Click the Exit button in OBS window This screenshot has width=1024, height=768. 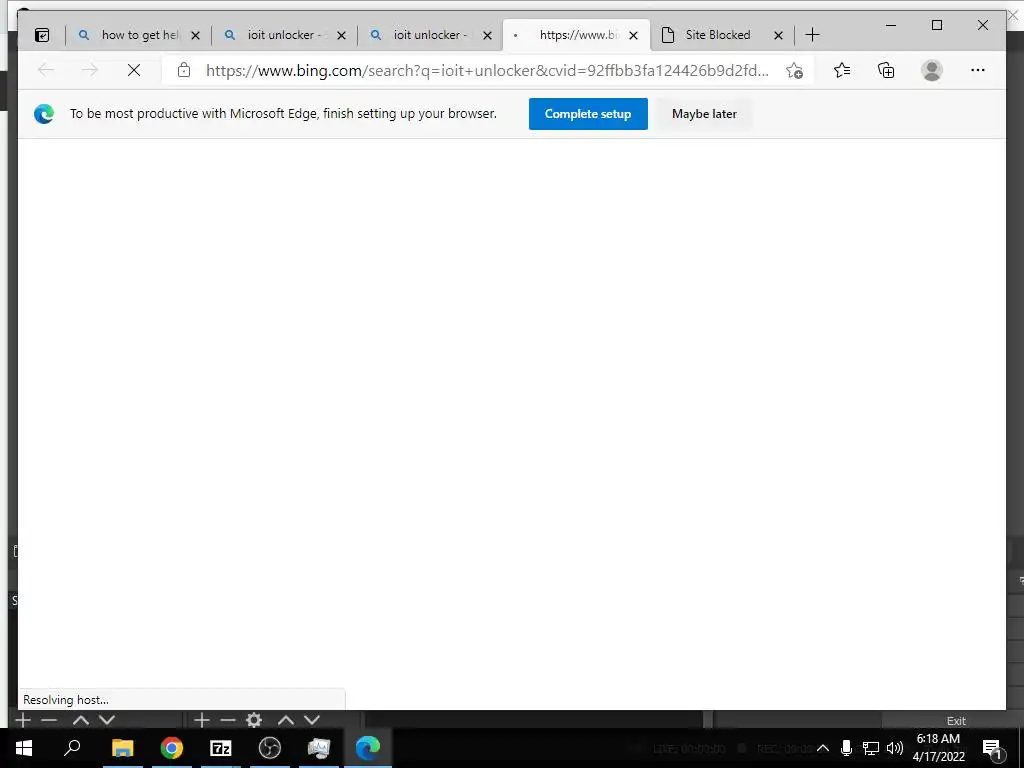point(956,720)
